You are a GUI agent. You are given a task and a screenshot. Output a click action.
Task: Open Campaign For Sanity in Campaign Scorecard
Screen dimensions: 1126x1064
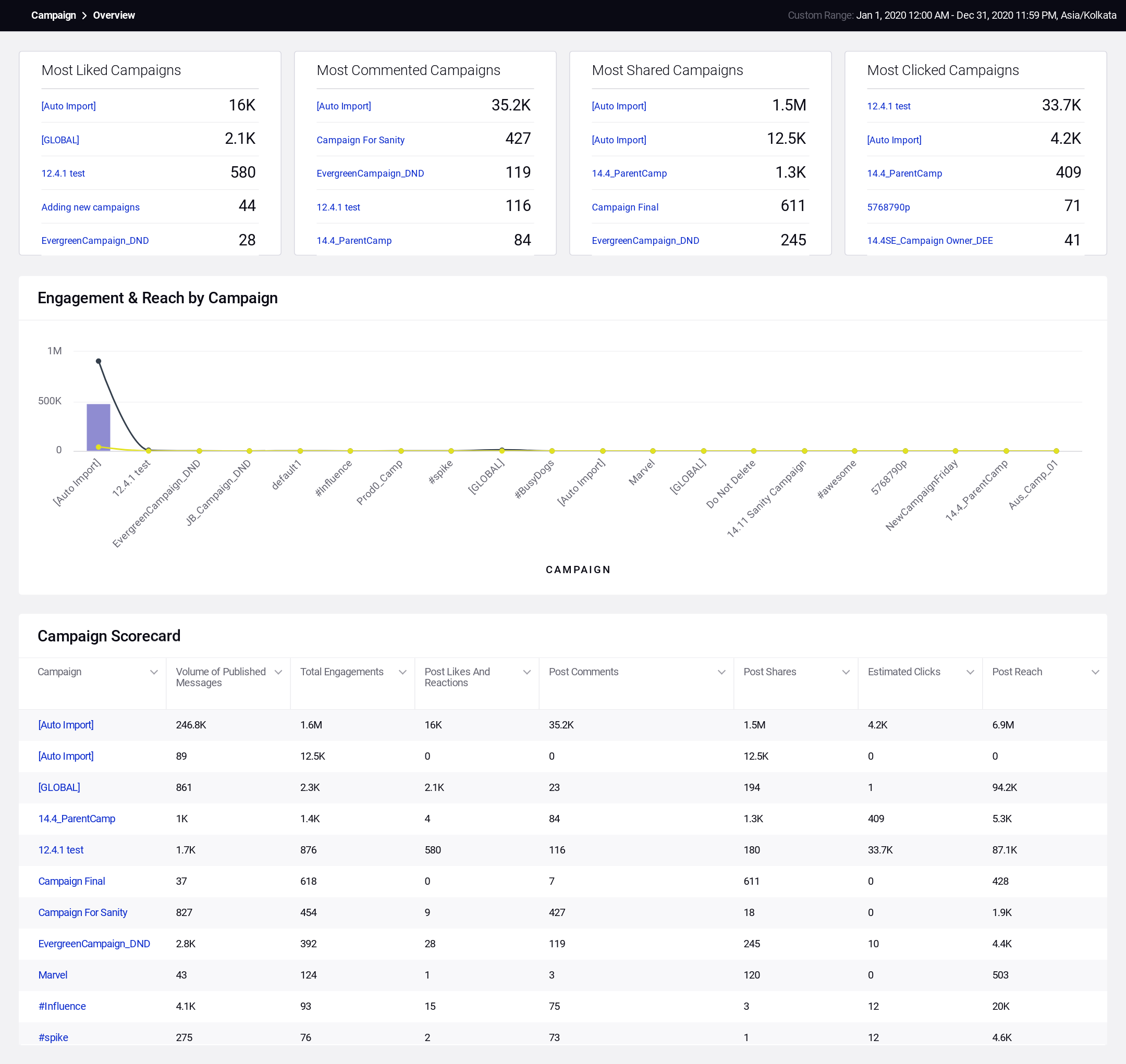pyautogui.click(x=83, y=912)
